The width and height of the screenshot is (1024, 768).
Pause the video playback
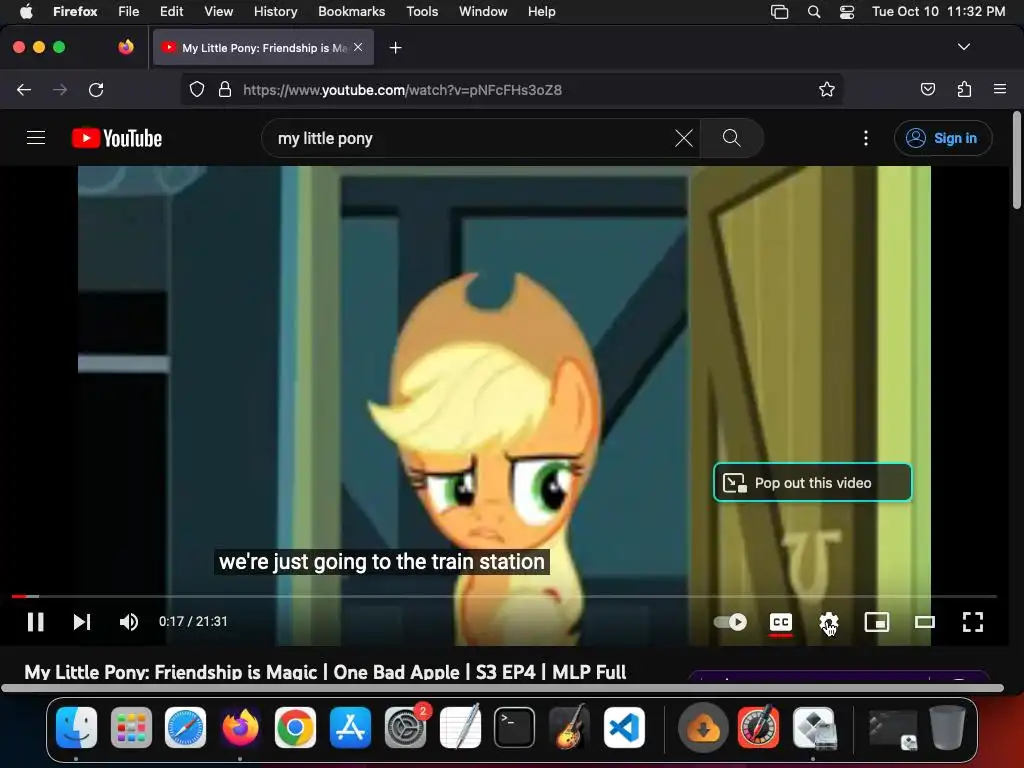pyautogui.click(x=36, y=622)
